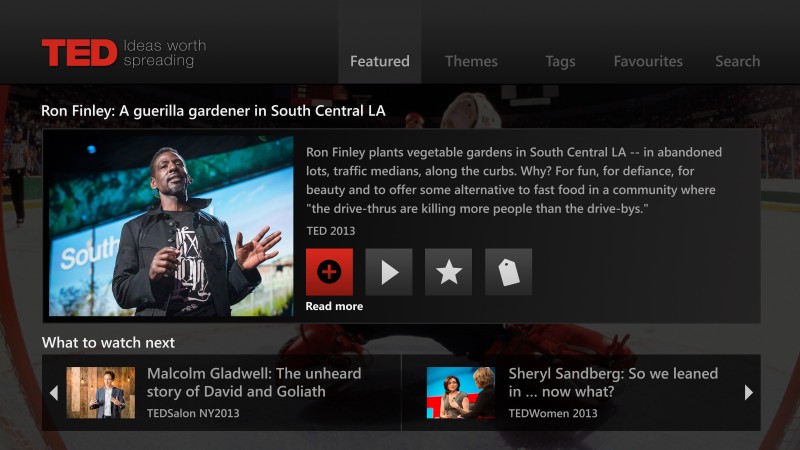Click the Ideas worth spreading tagline
Screen dimensions: 800x450
pyautogui.click(x=165, y=53)
